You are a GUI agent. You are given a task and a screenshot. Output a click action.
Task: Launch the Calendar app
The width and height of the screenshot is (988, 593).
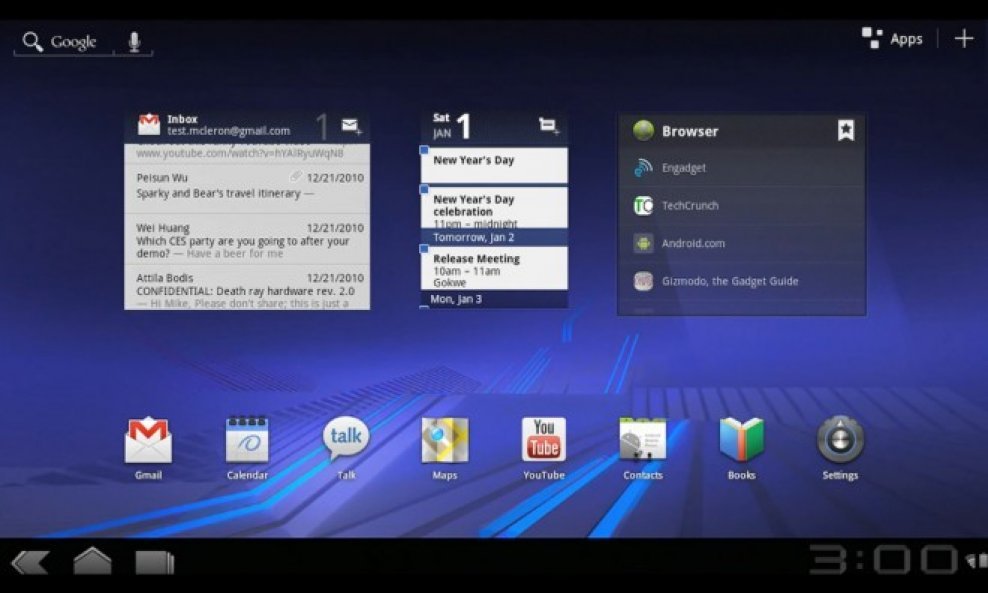click(x=247, y=439)
